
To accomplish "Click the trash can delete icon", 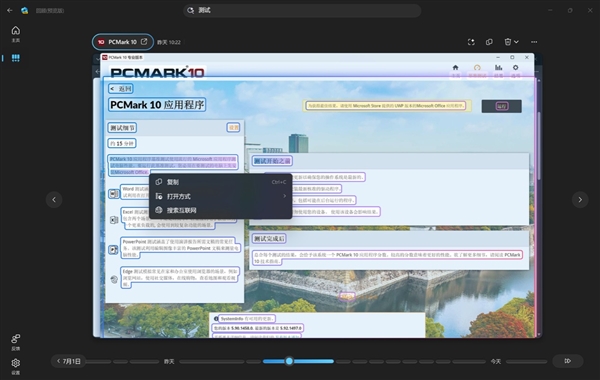I will coord(507,42).
